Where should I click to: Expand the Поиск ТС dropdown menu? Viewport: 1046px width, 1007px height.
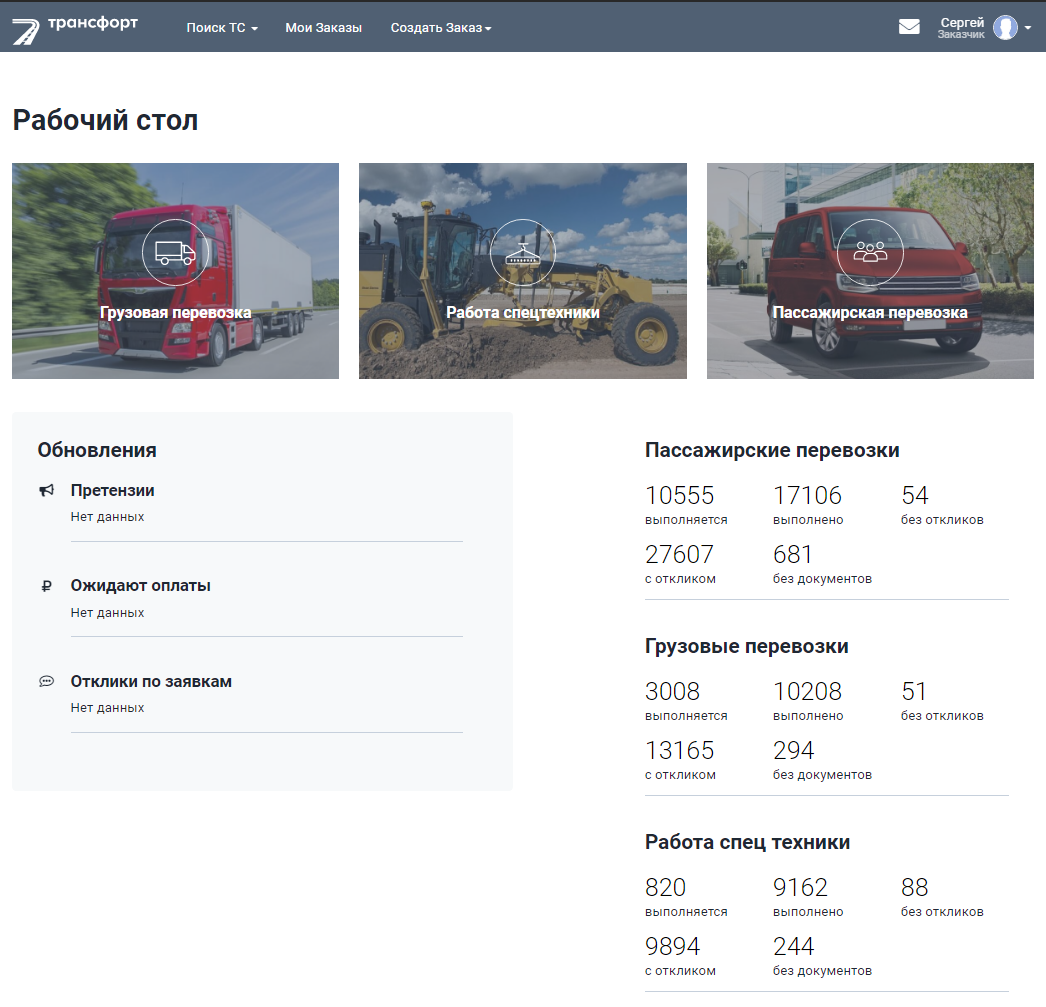click(x=222, y=28)
